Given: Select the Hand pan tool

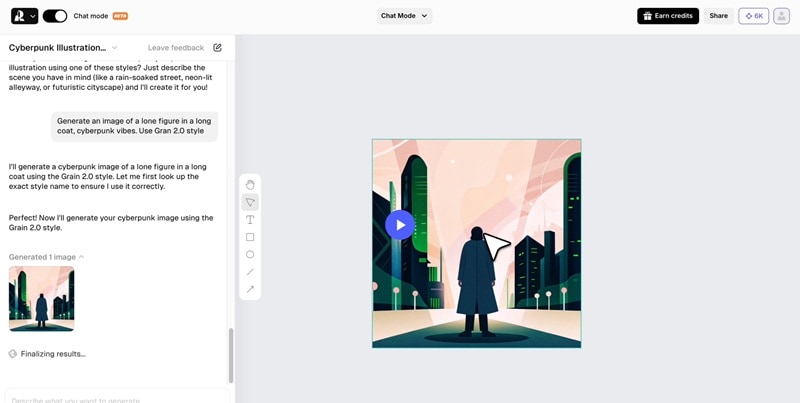Looking at the screenshot, I should pyautogui.click(x=250, y=185).
